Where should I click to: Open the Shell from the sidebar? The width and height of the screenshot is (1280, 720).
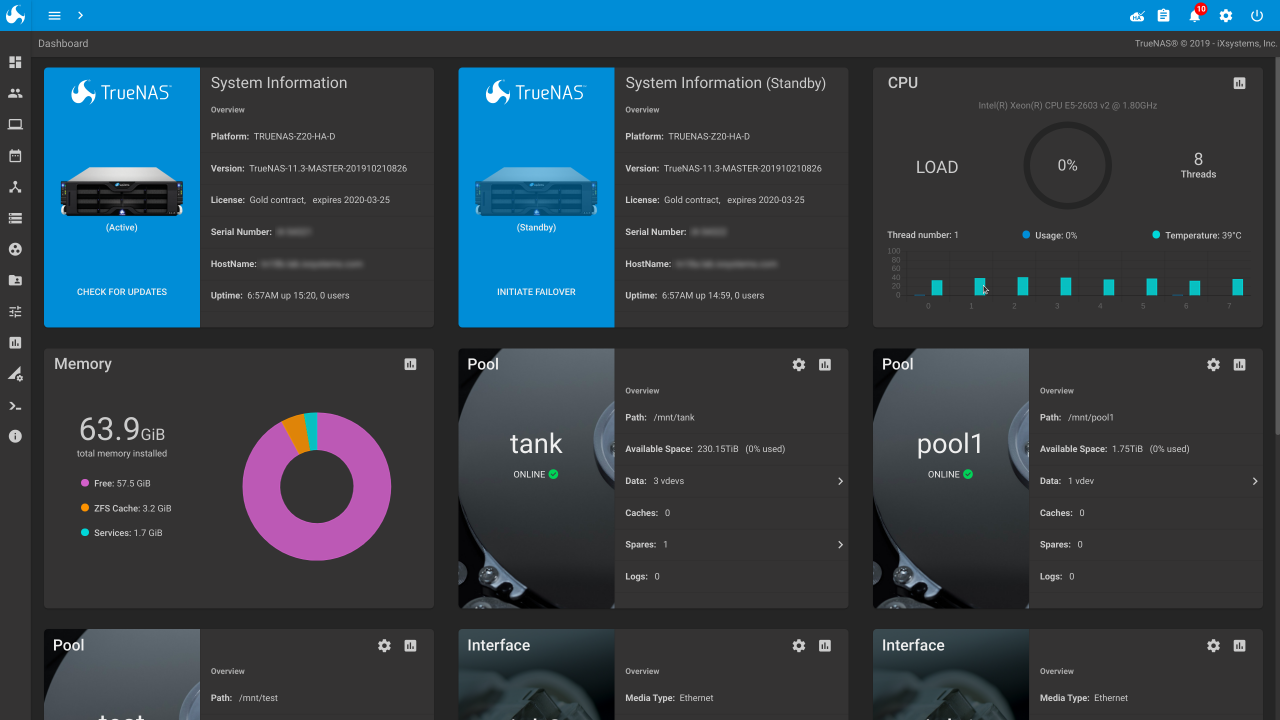(15, 405)
